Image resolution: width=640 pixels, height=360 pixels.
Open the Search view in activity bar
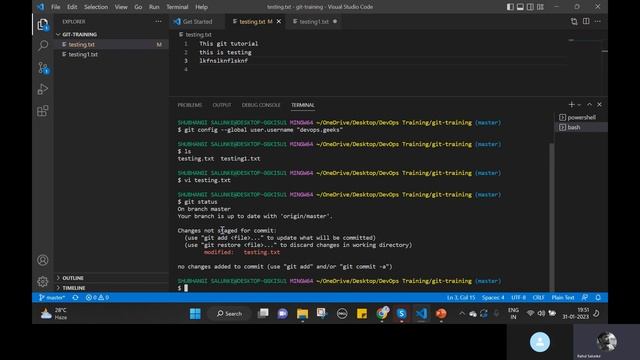pyautogui.click(x=42, y=45)
